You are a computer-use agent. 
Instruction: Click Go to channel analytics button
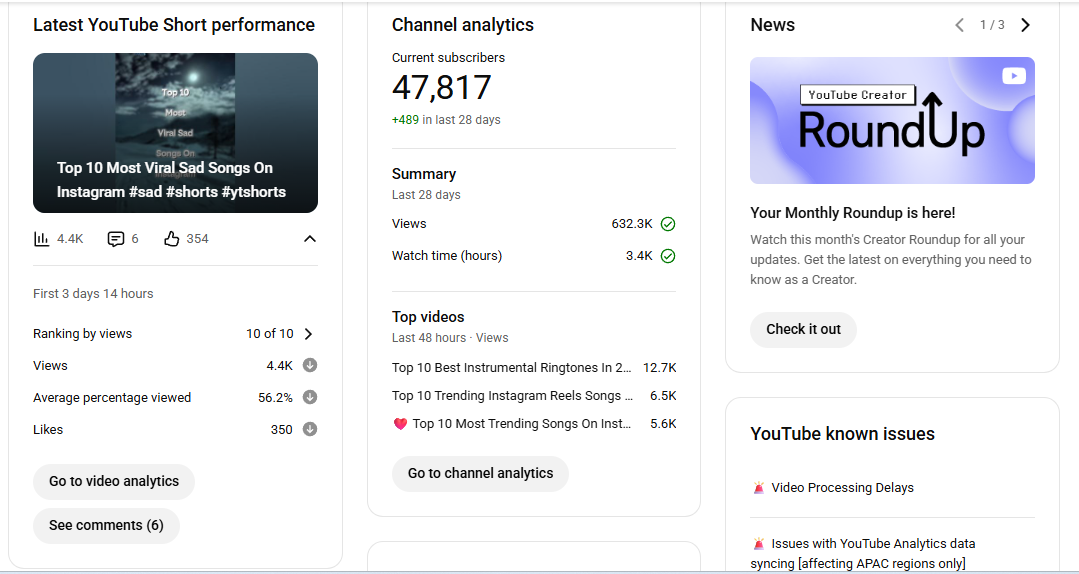[480, 474]
